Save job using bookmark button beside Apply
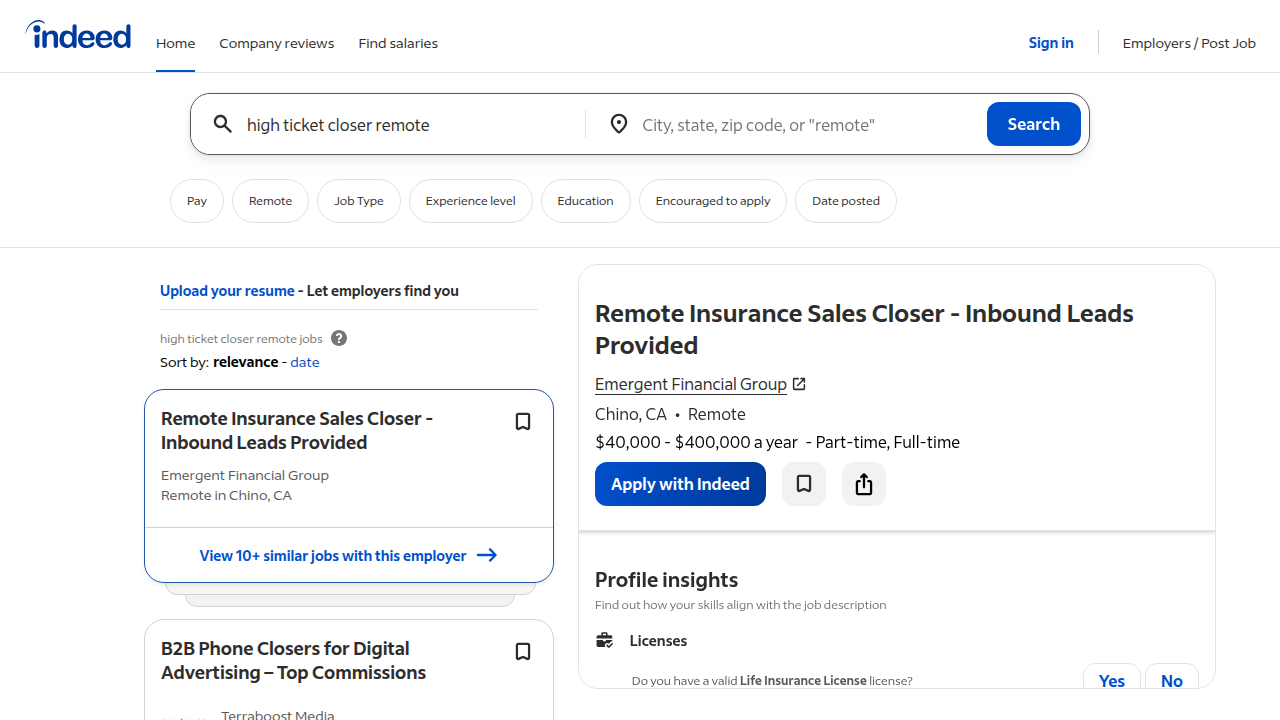The height and width of the screenshot is (720, 1280). click(x=804, y=484)
